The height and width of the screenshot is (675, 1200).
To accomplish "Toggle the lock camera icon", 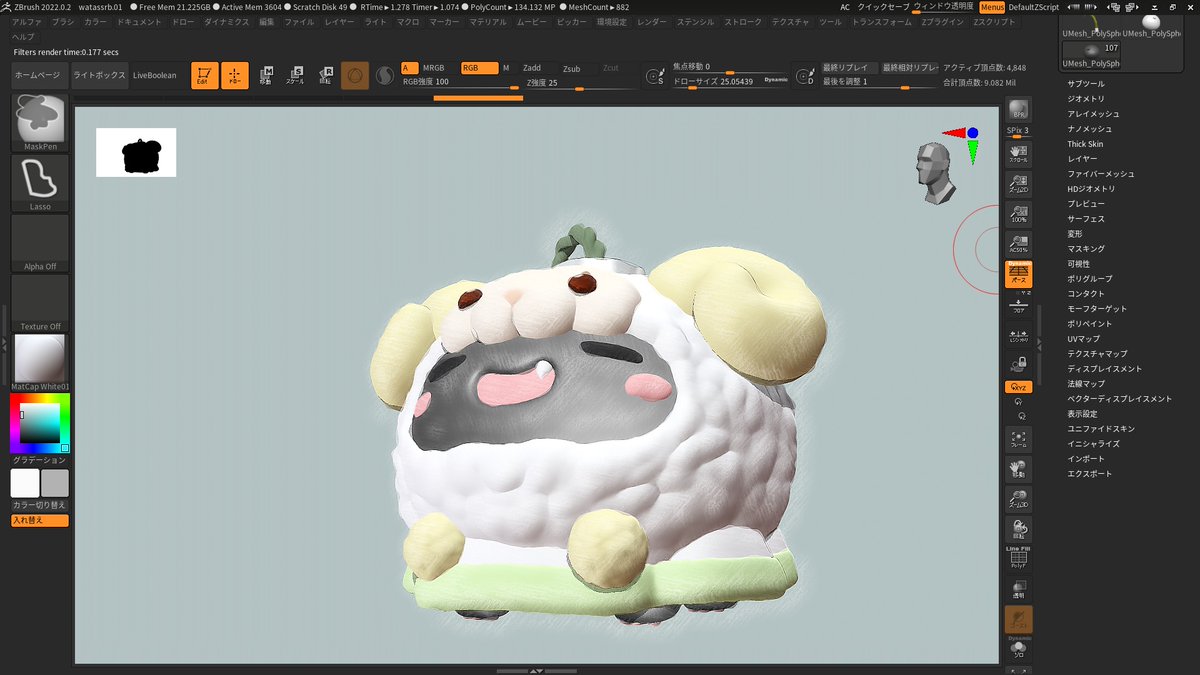I will point(1018,365).
